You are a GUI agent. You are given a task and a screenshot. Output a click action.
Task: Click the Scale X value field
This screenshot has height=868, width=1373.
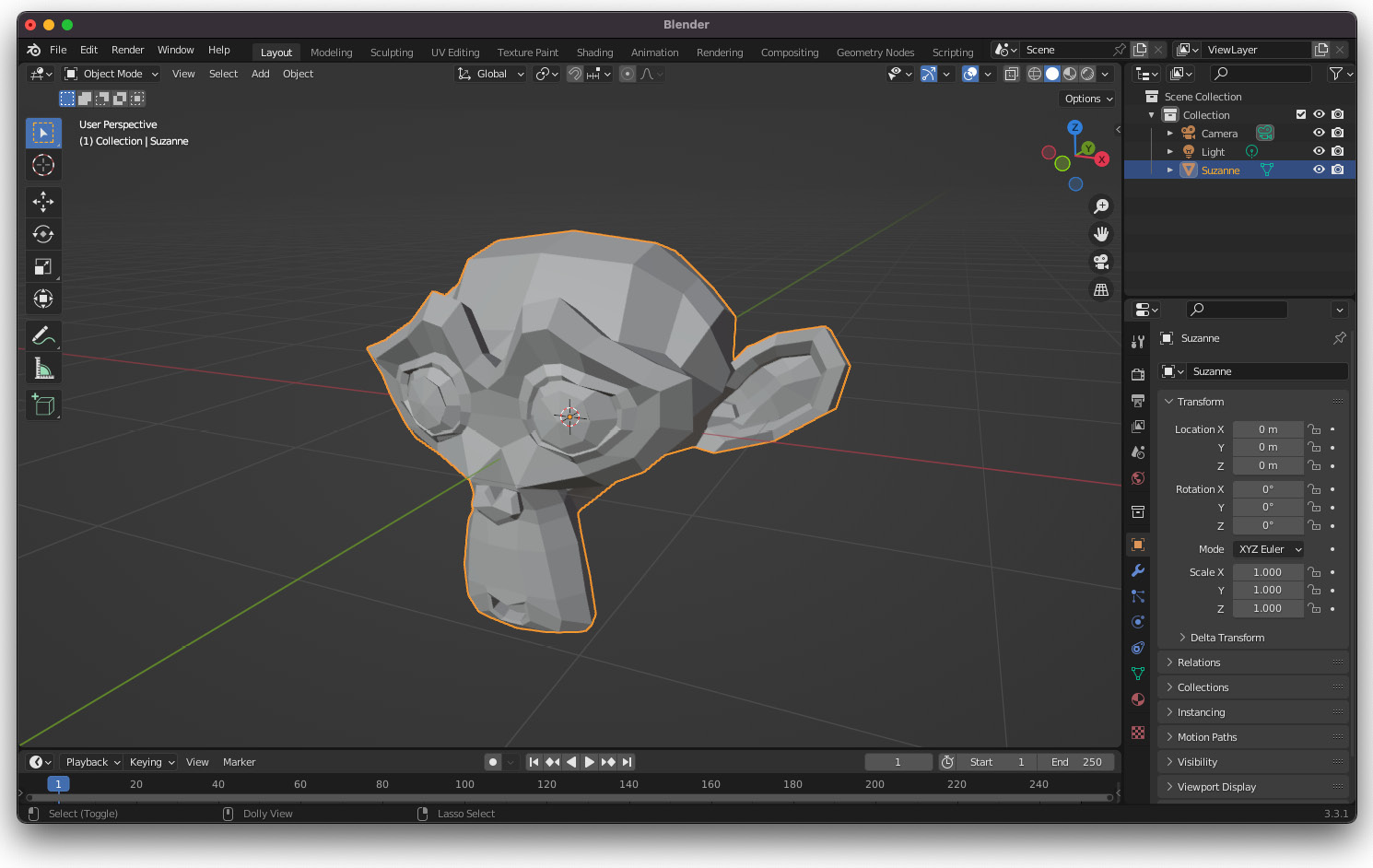(x=1268, y=572)
